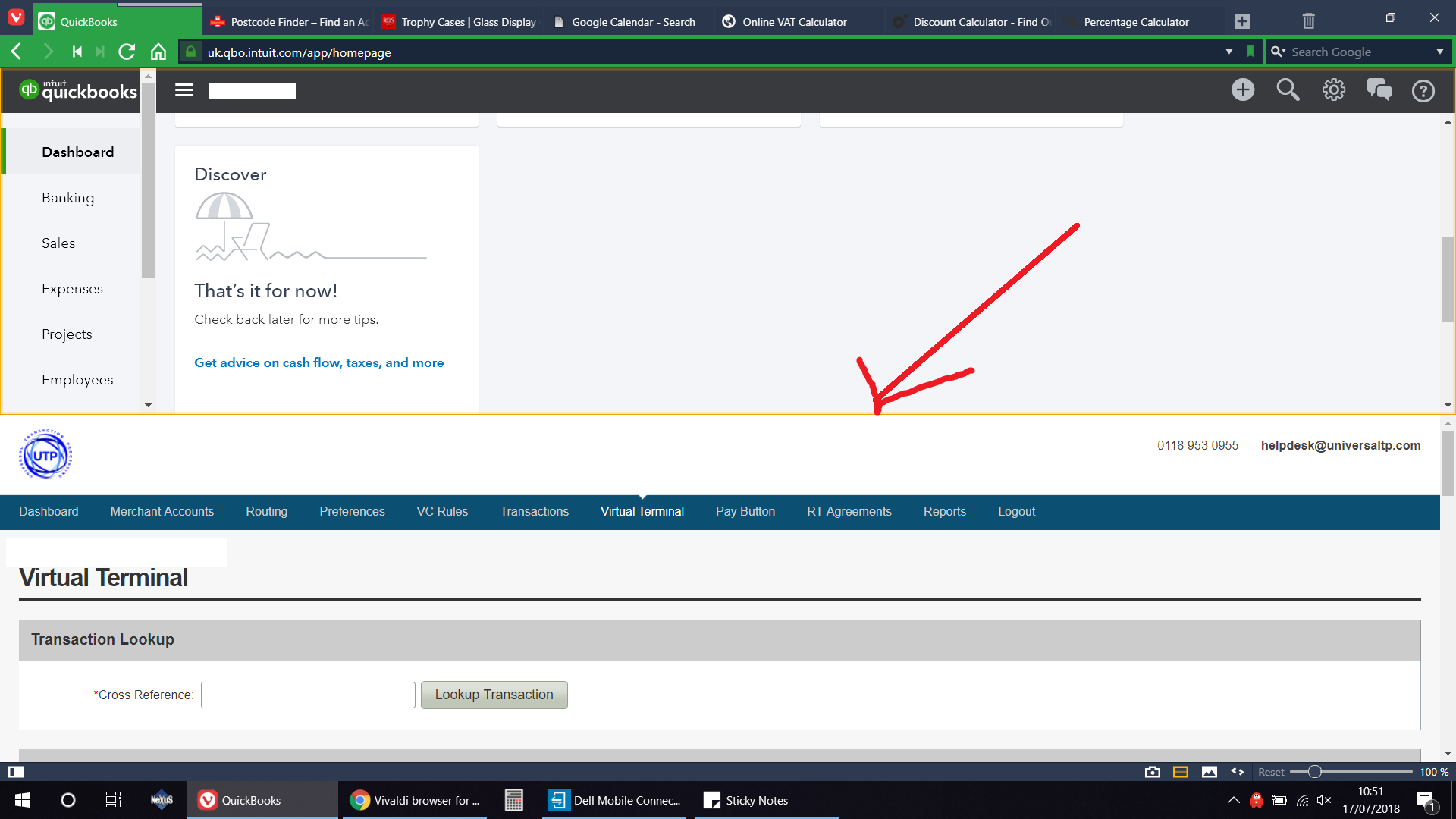Open 'Get advice on cash flow' link
Viewport: 1456px width, 819px height.
pyautogui.click(x=319, y=362)
